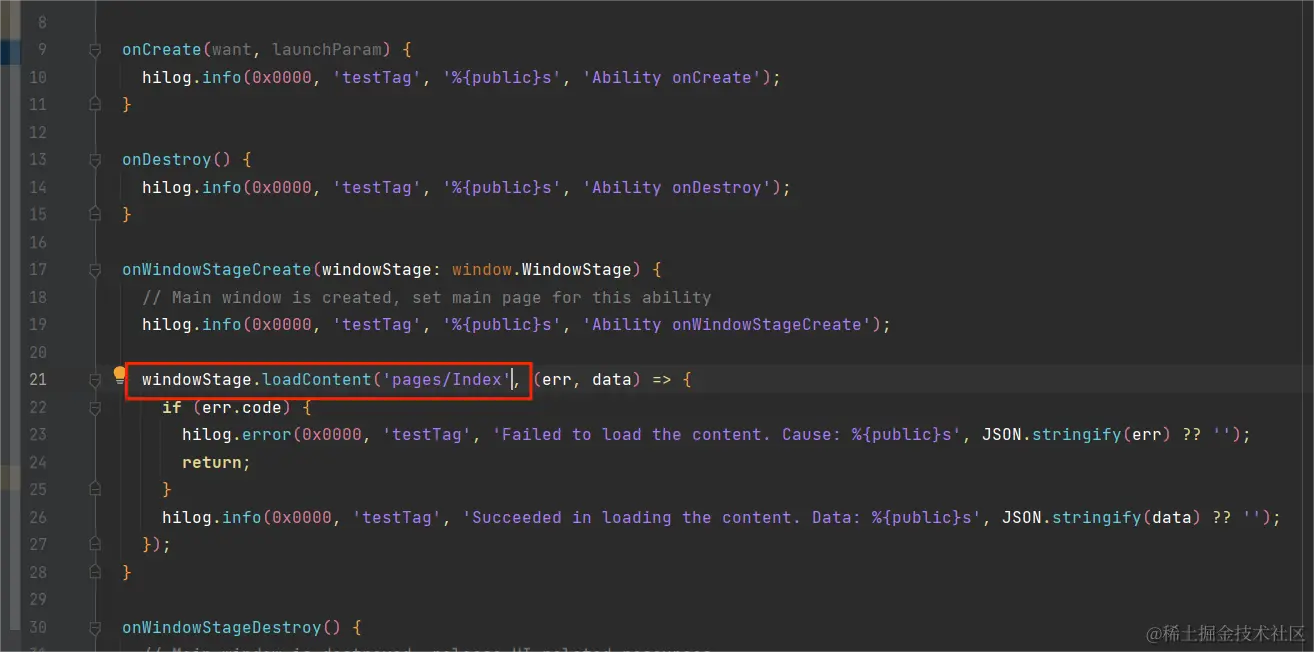Click the onDestroy method name
Screen dimensions: 1314x652
pyautogui.click(x=167, y=159)
